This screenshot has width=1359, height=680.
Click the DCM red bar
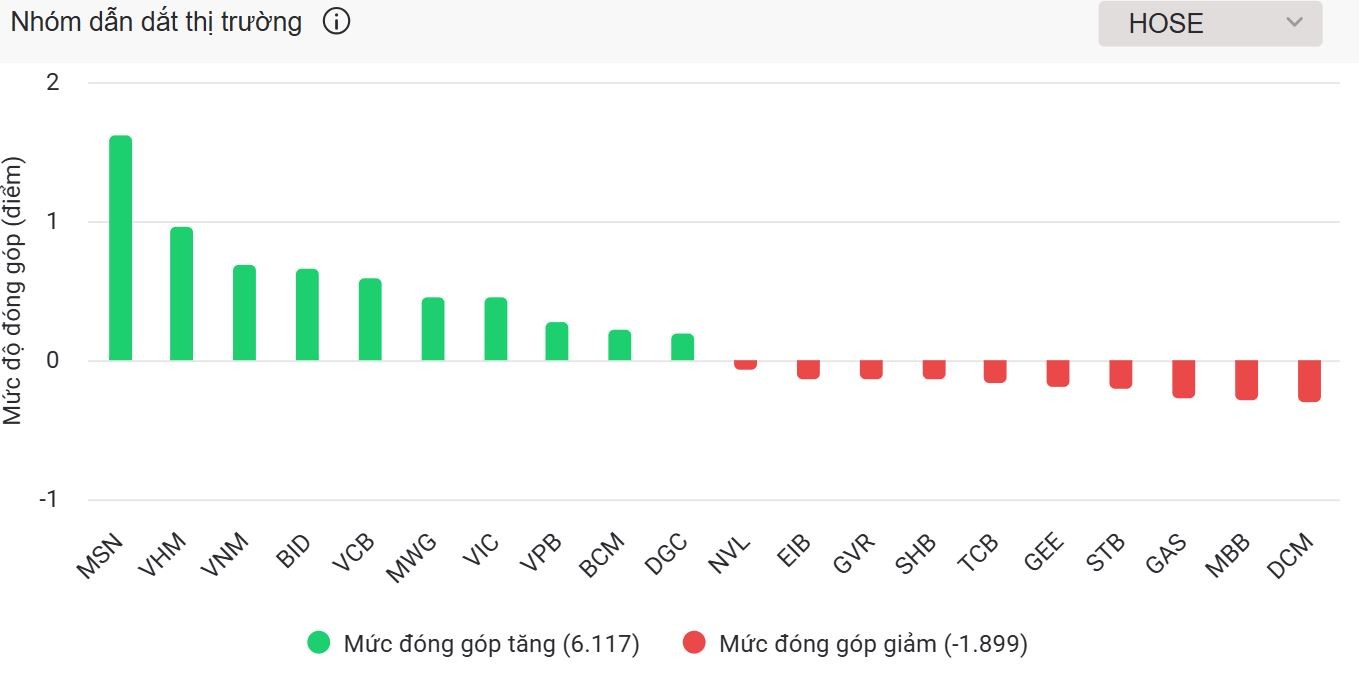click(1309, 381)
